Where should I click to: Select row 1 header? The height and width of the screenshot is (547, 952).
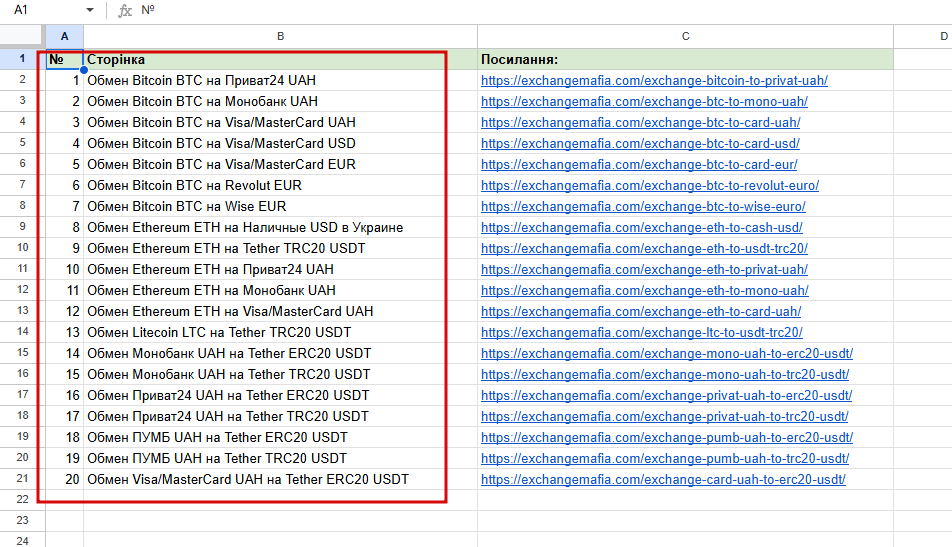pos(22,59)
